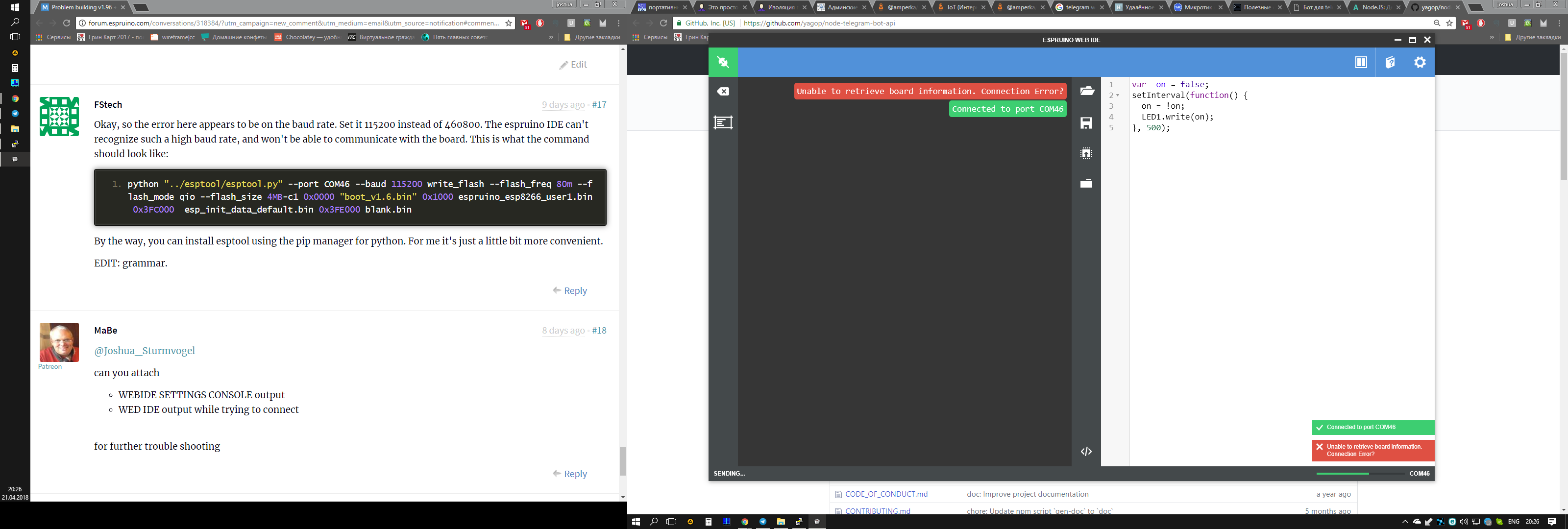
Task: Toggle split view layout icon in the IDE
Action: (x=1361, y=62)
